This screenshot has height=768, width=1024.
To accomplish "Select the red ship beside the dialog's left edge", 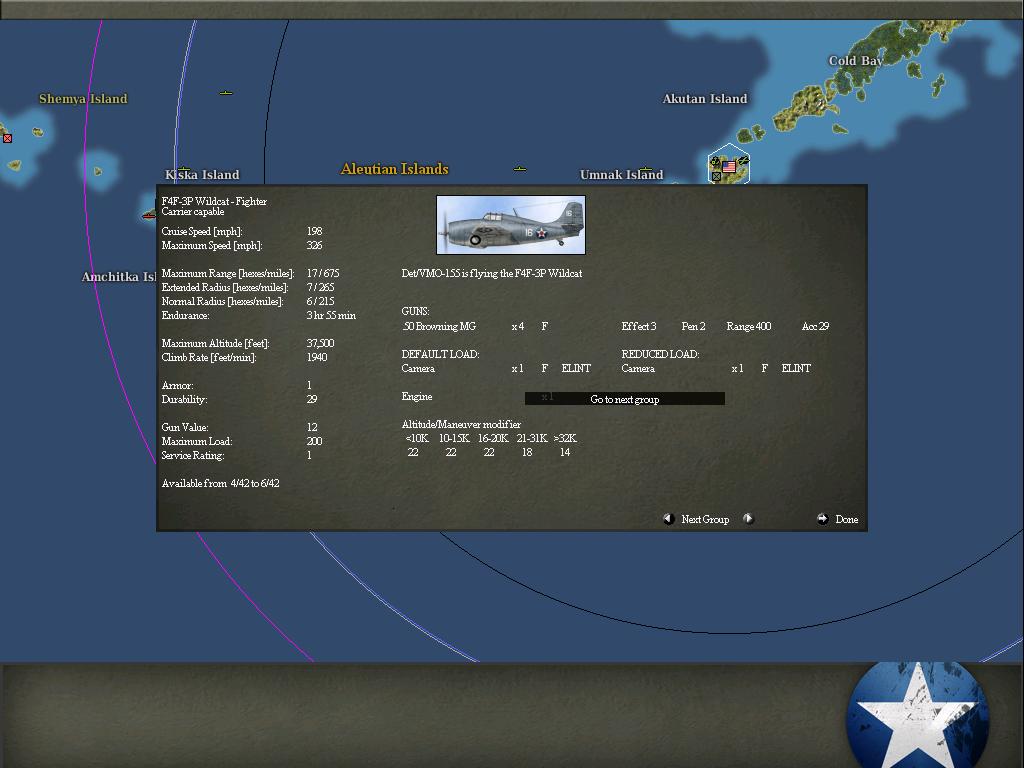I will (x=149, y=216).
